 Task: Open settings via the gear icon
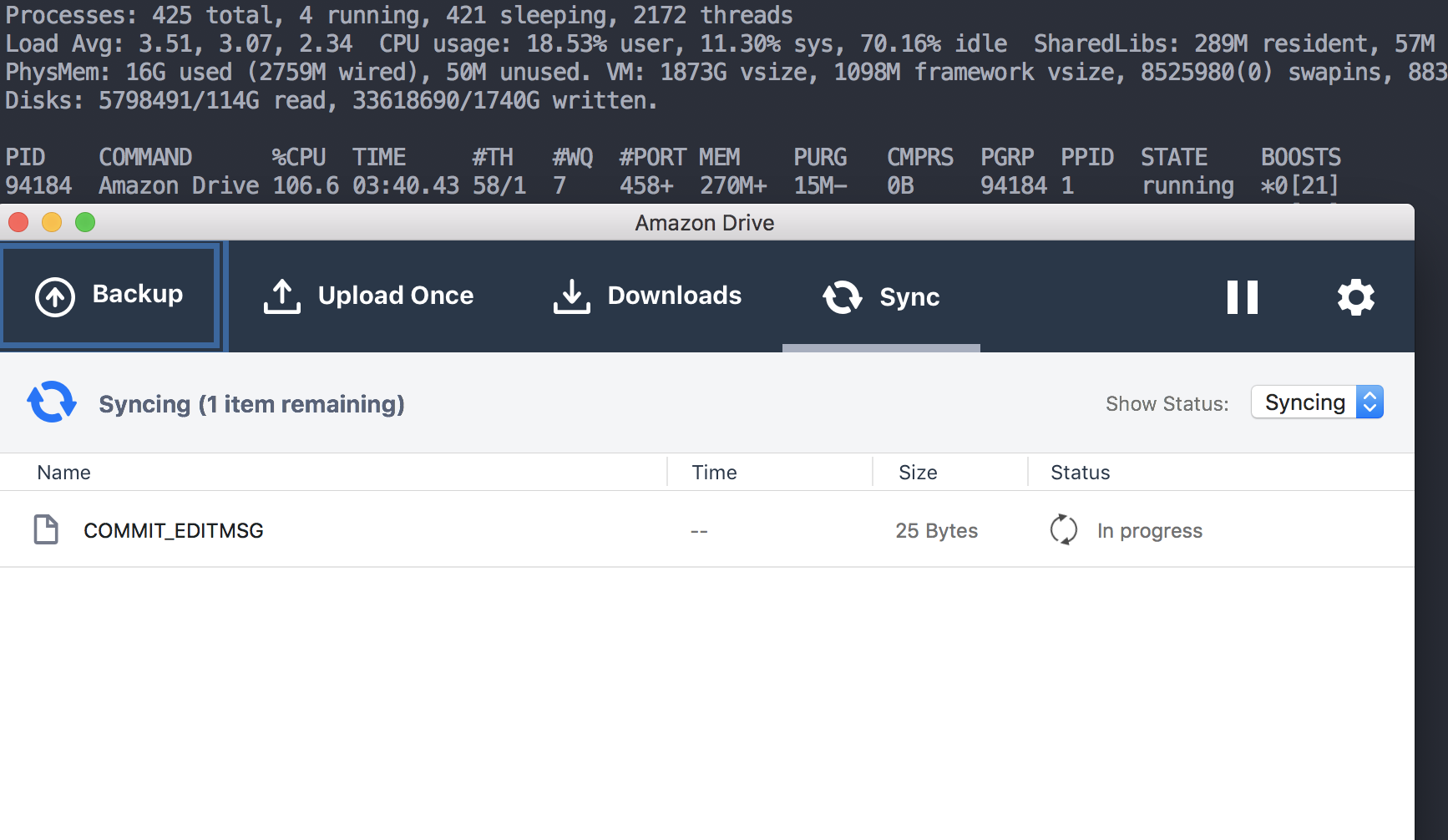coord(1355,297)
